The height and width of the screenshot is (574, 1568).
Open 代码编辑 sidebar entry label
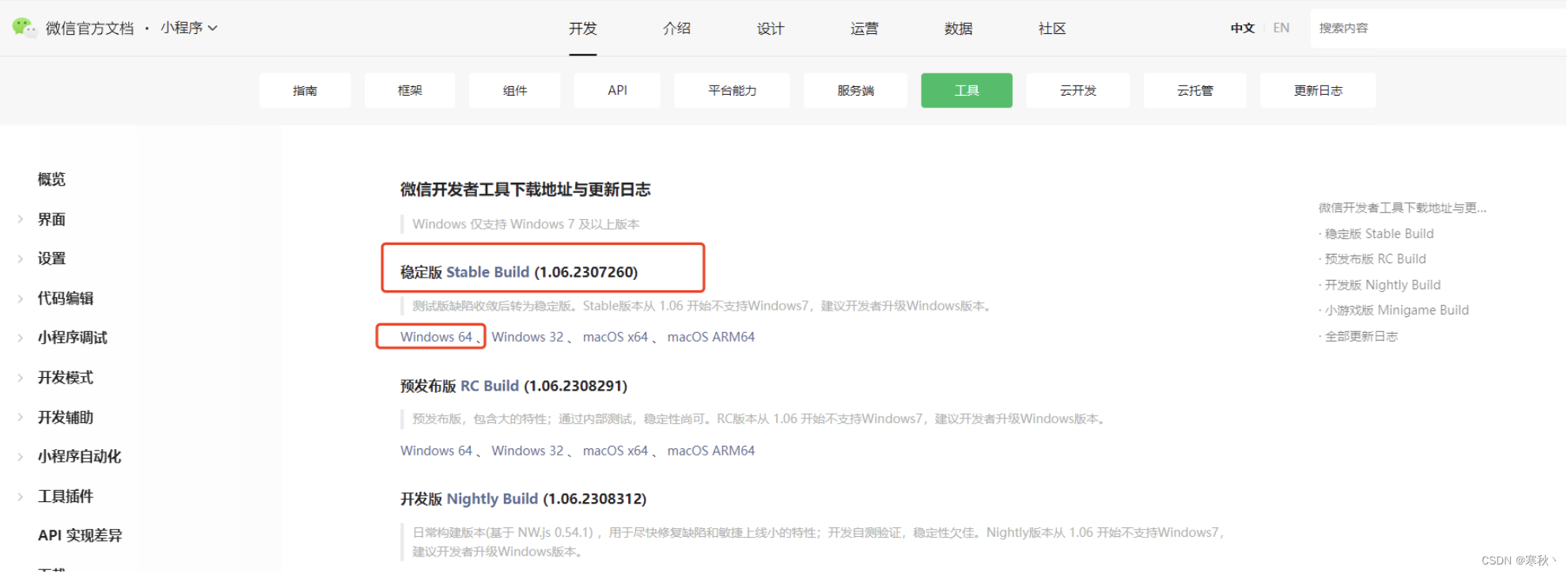pyautogui.click(x=66, y=298)
